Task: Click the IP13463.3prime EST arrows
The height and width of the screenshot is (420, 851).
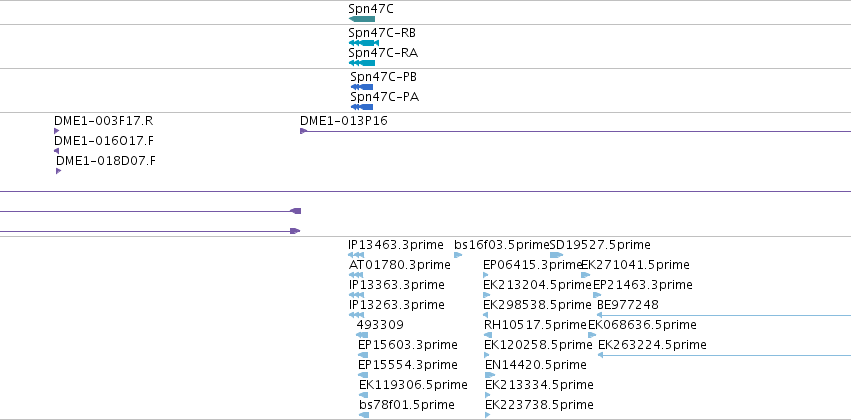Action: click(x=356, y=255)
